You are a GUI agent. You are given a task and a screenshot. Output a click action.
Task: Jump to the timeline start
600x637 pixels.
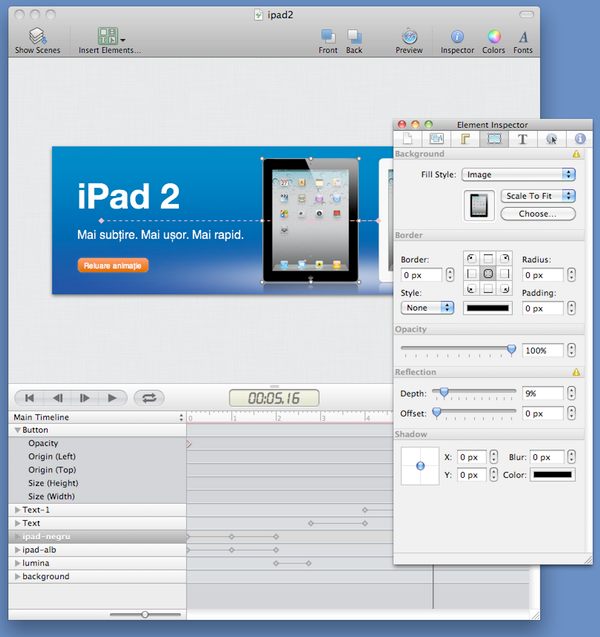pos(29,398)
